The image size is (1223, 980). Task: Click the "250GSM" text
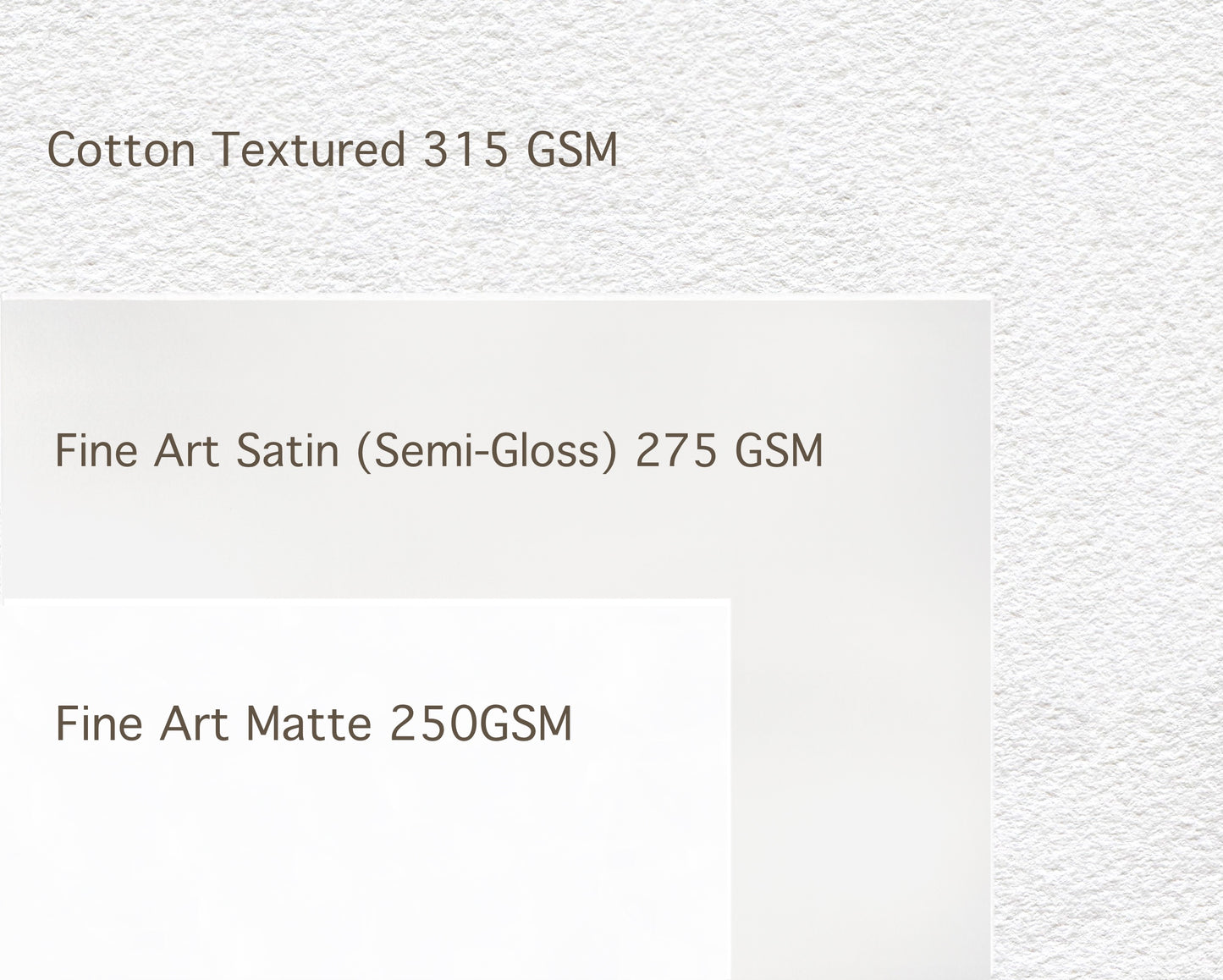[482, 724]
